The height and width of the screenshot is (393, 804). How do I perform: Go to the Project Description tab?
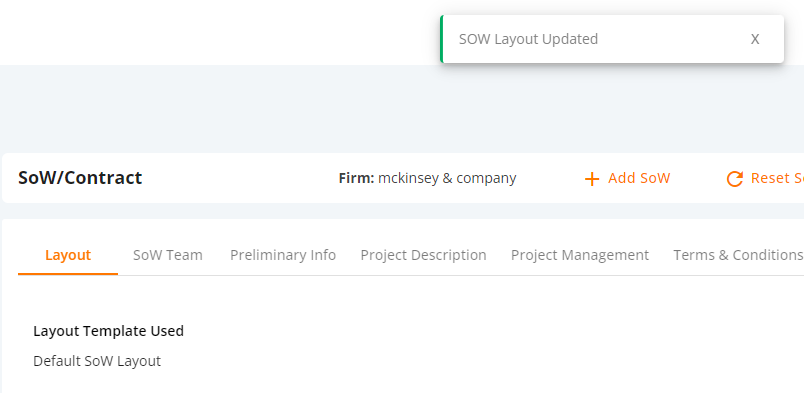[424, 255]
